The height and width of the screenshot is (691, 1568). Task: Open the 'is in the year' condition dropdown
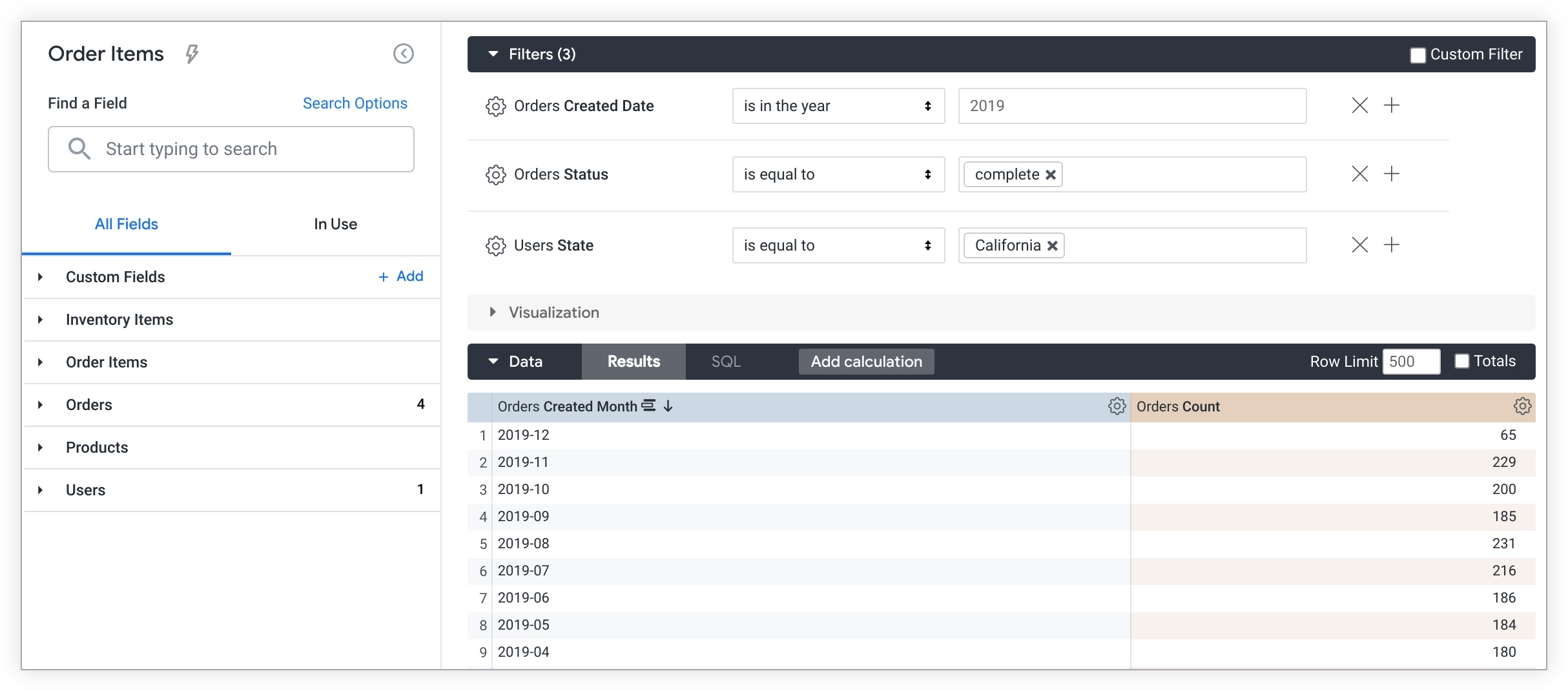point(838,106)
